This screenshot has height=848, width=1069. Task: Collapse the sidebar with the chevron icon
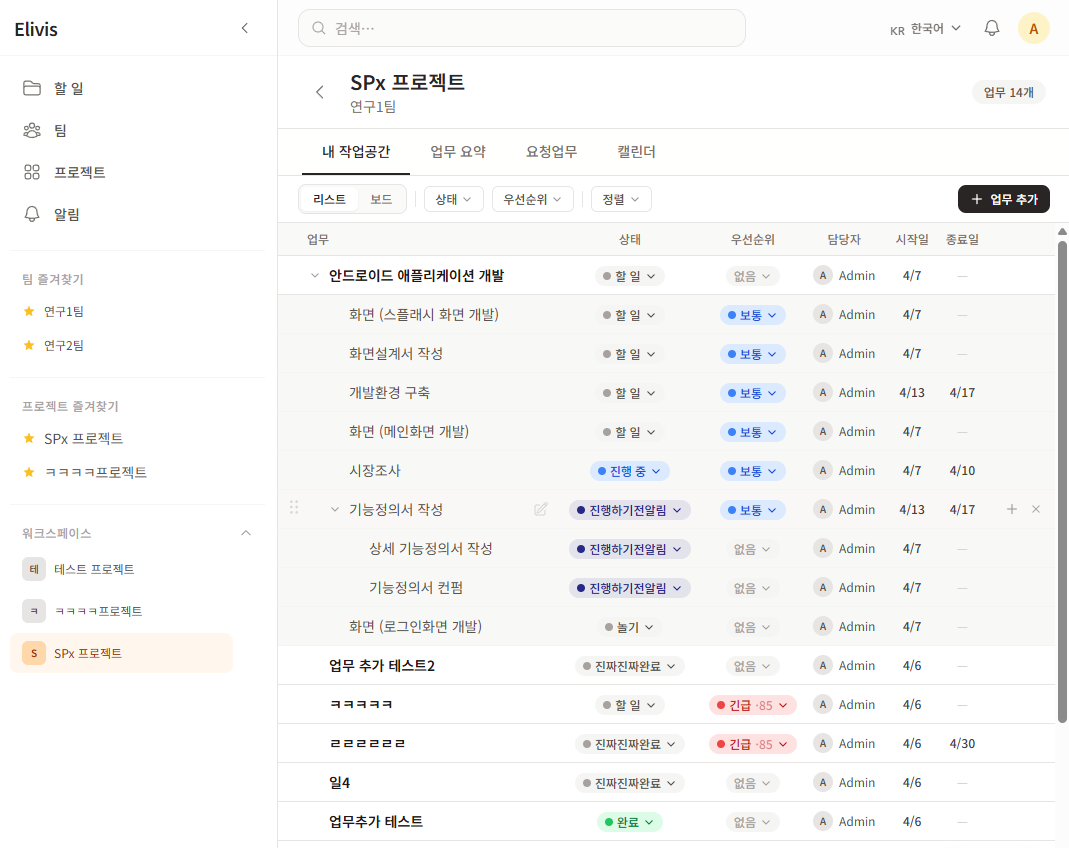pyautogui.click(x=245, y=28)
